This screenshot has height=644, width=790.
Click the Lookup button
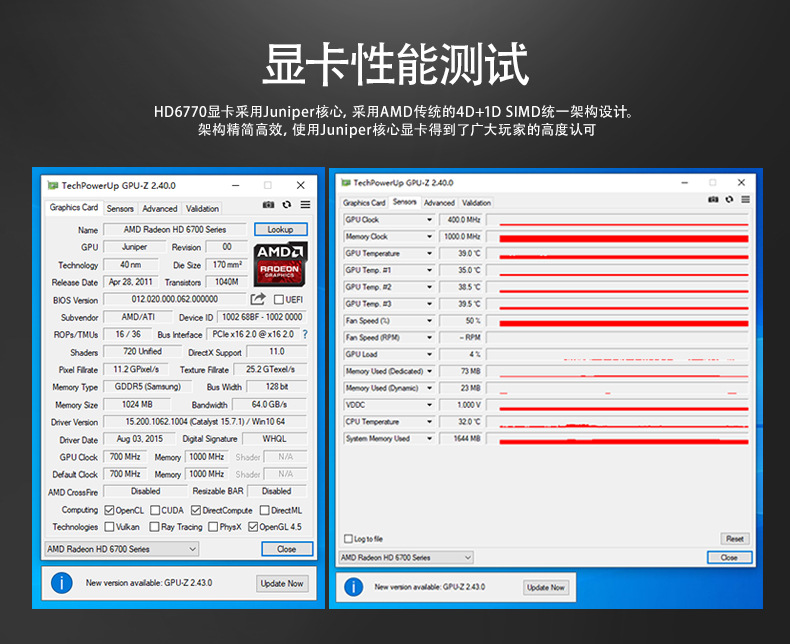coord(281,229)
